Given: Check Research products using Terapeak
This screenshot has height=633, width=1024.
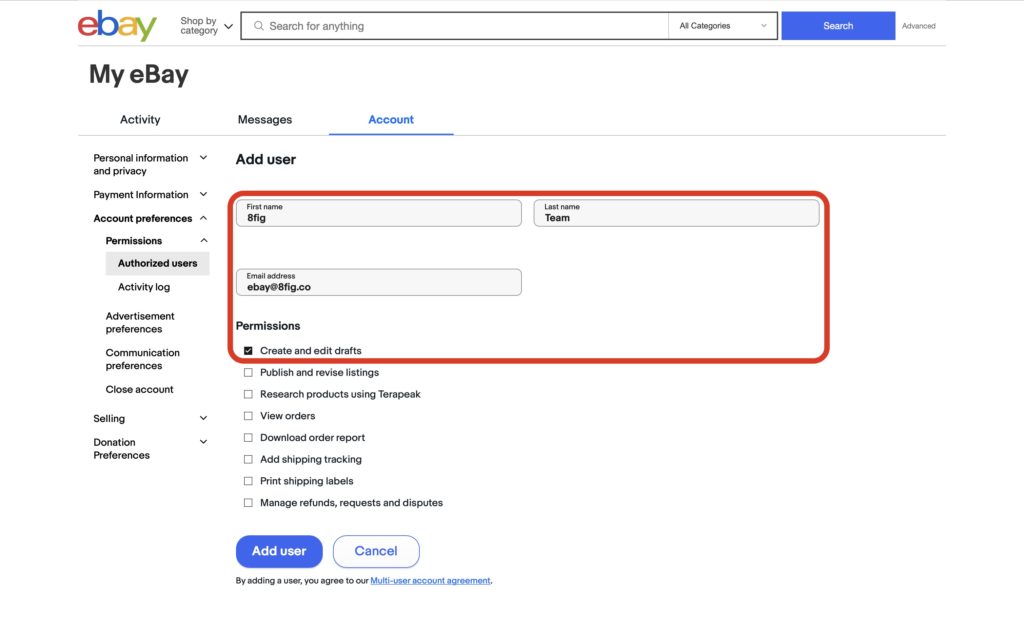Looking at the screenshot, I should pos(248,394).
